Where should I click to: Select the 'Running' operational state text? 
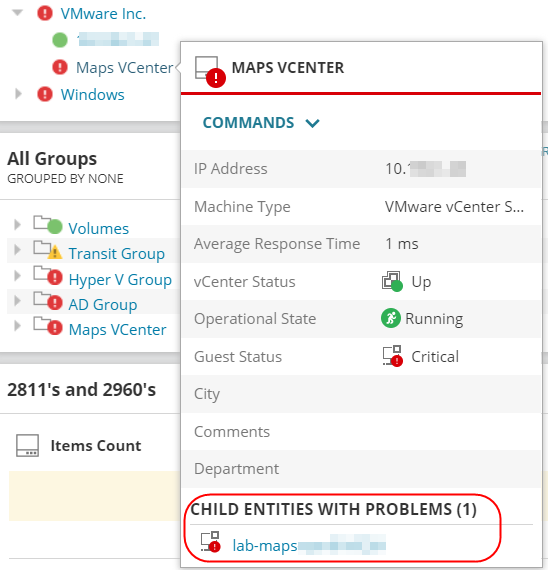tap(434, 319)
